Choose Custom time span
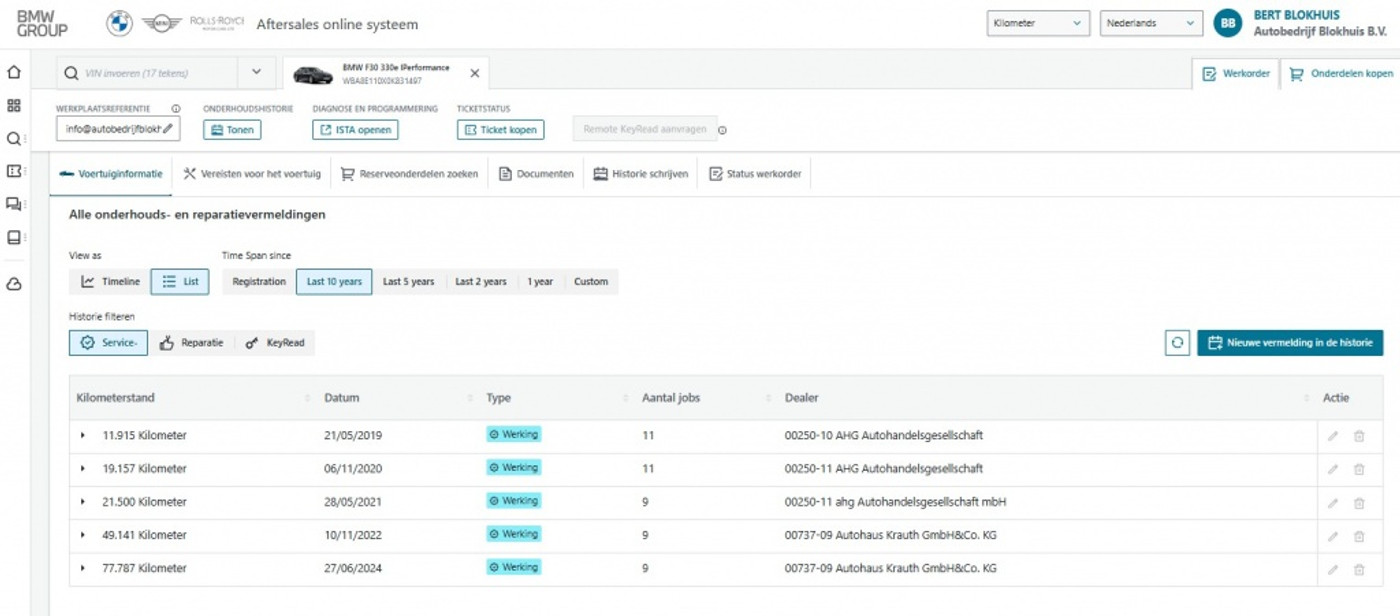The height and width of the screenshot is (616, 1400). (x=591, y=282)
